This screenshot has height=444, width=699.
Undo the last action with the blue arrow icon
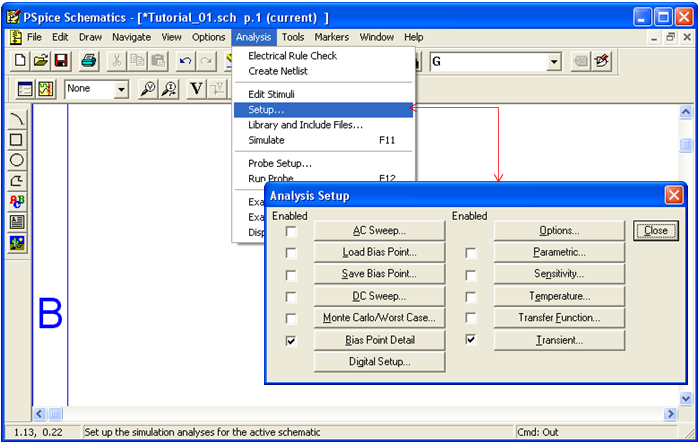(x=185, y=61)
